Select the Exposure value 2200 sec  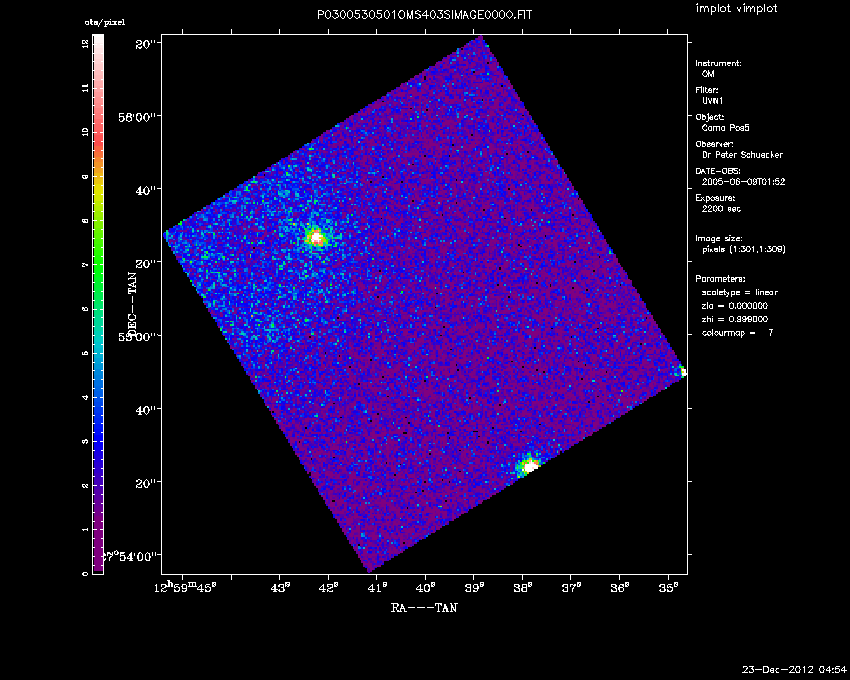point(719,209)
